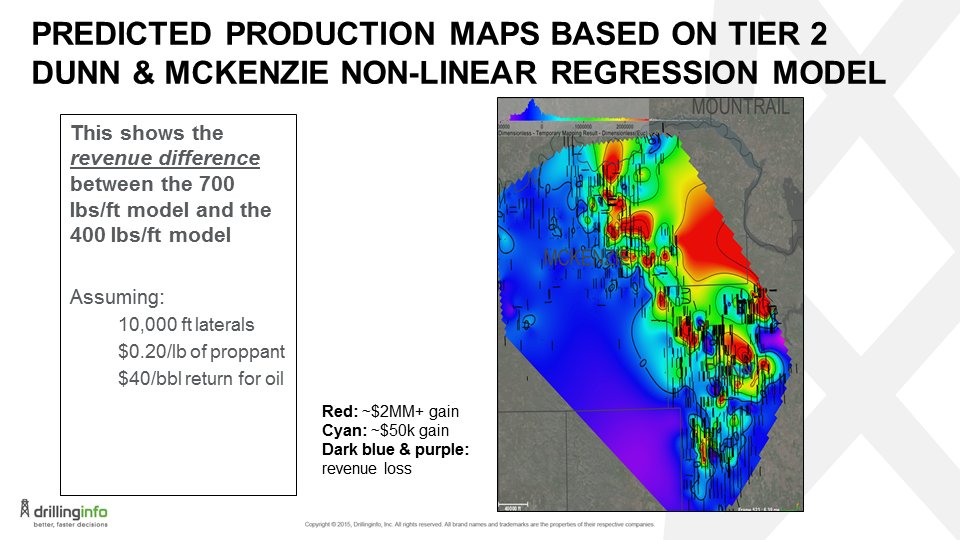Click the 'Assuming:' label
This screenshot has width=960, height=540.
tap(117, 297)
